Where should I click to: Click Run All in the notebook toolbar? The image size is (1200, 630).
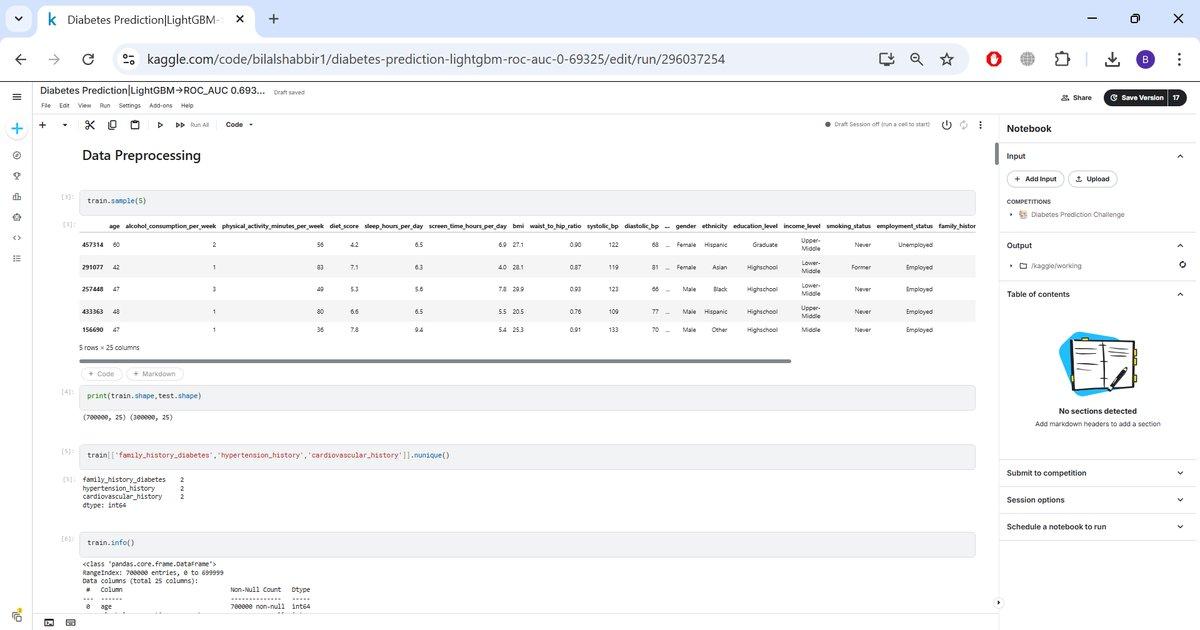193,125
